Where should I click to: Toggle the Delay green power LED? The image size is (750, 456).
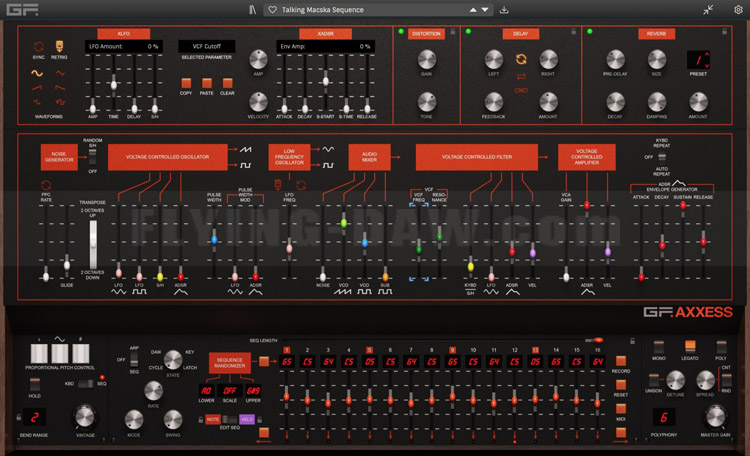[468, 32]
